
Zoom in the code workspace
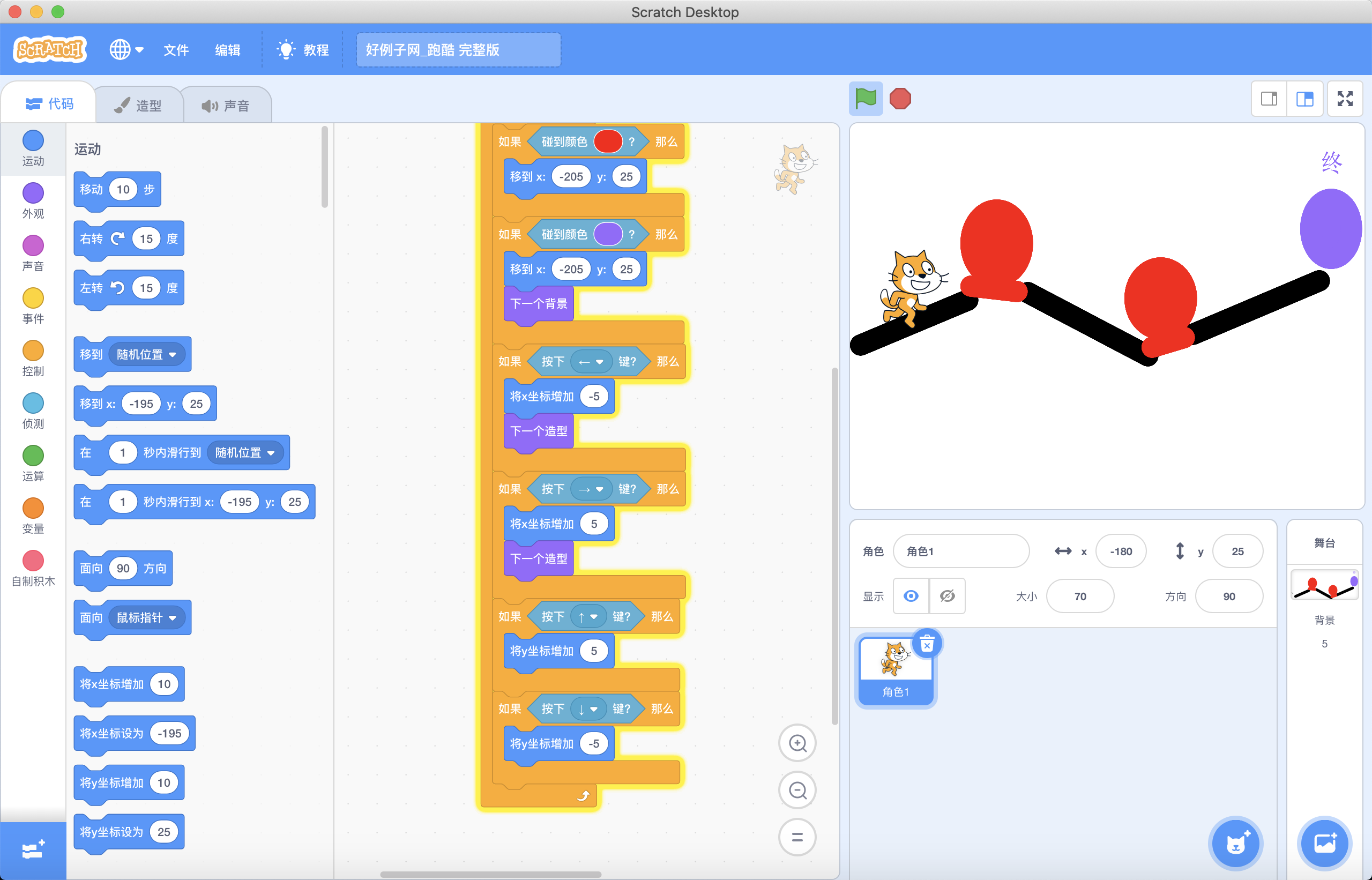(x=797, y=743)
